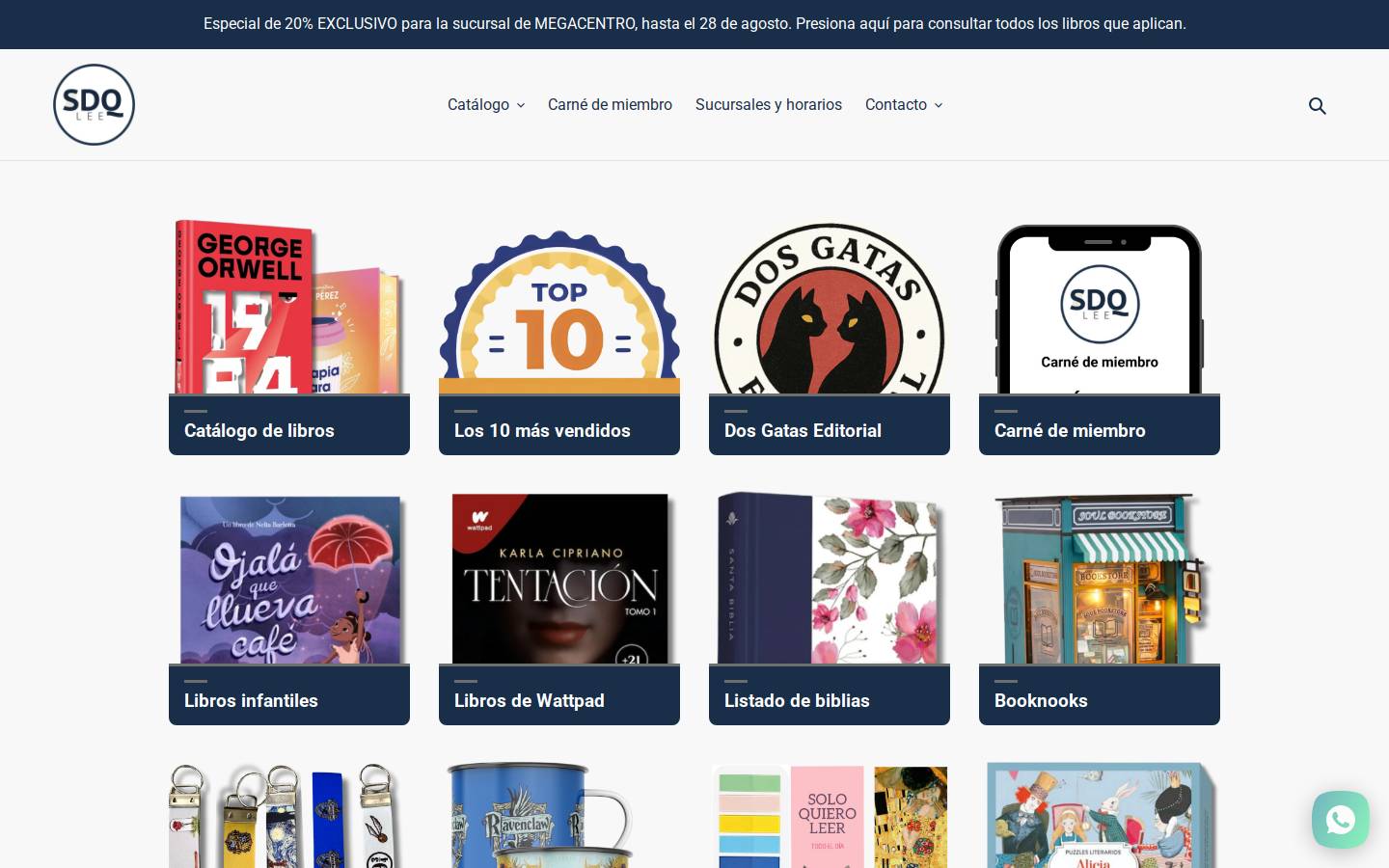1389x868 pixels.
Task: Open Carné de miembro menu link
Action: pyautogui.click(x=610, y=104)
